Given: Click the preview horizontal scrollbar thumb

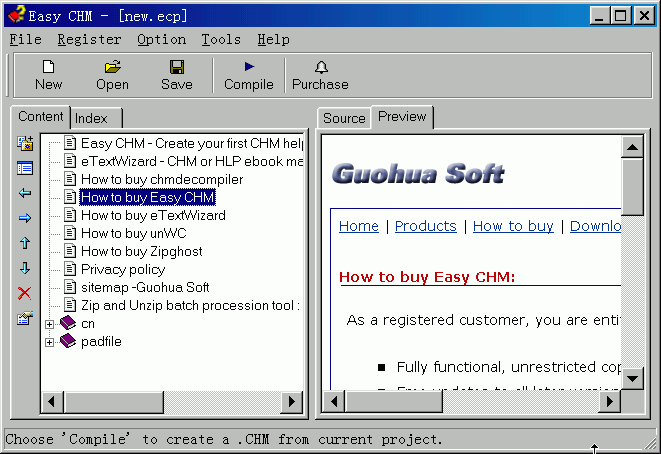Looking at the screenshot, I should [x=394, y=401].
